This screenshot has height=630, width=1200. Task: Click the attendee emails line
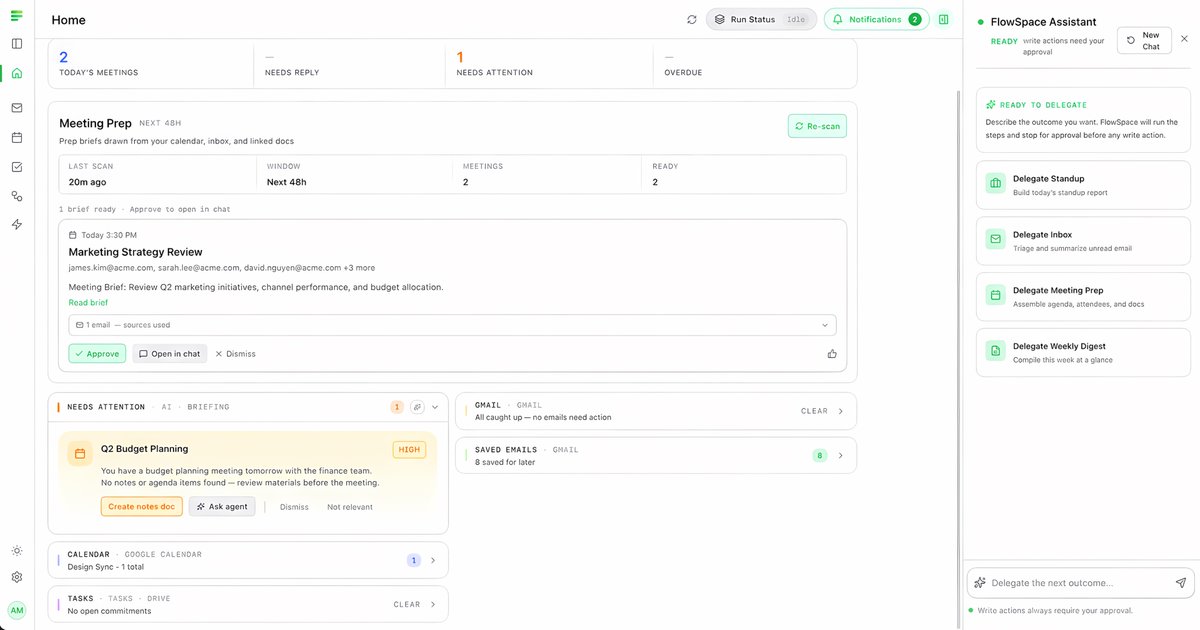[x=222, y=268]
